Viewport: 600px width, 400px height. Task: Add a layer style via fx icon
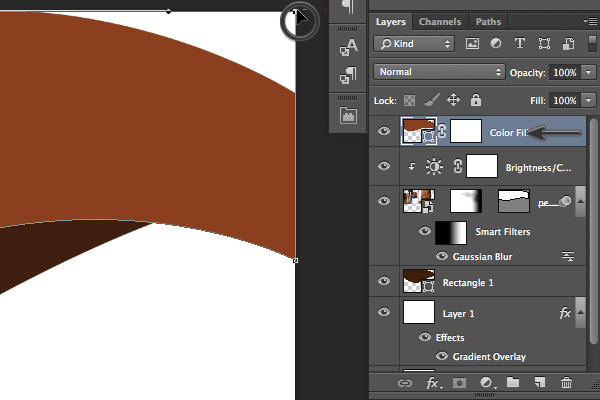pyautogui.click(x=434, y=383)
